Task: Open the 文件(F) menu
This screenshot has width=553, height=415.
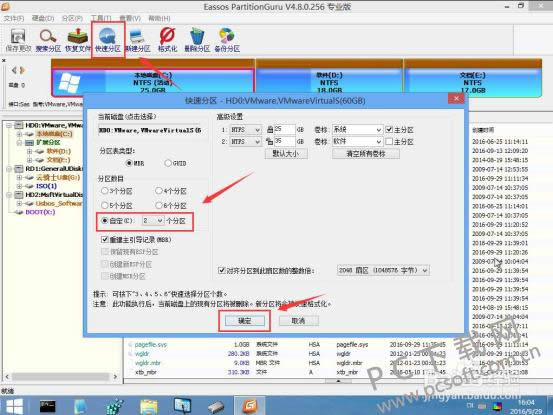Action: (x=14, y=18)
